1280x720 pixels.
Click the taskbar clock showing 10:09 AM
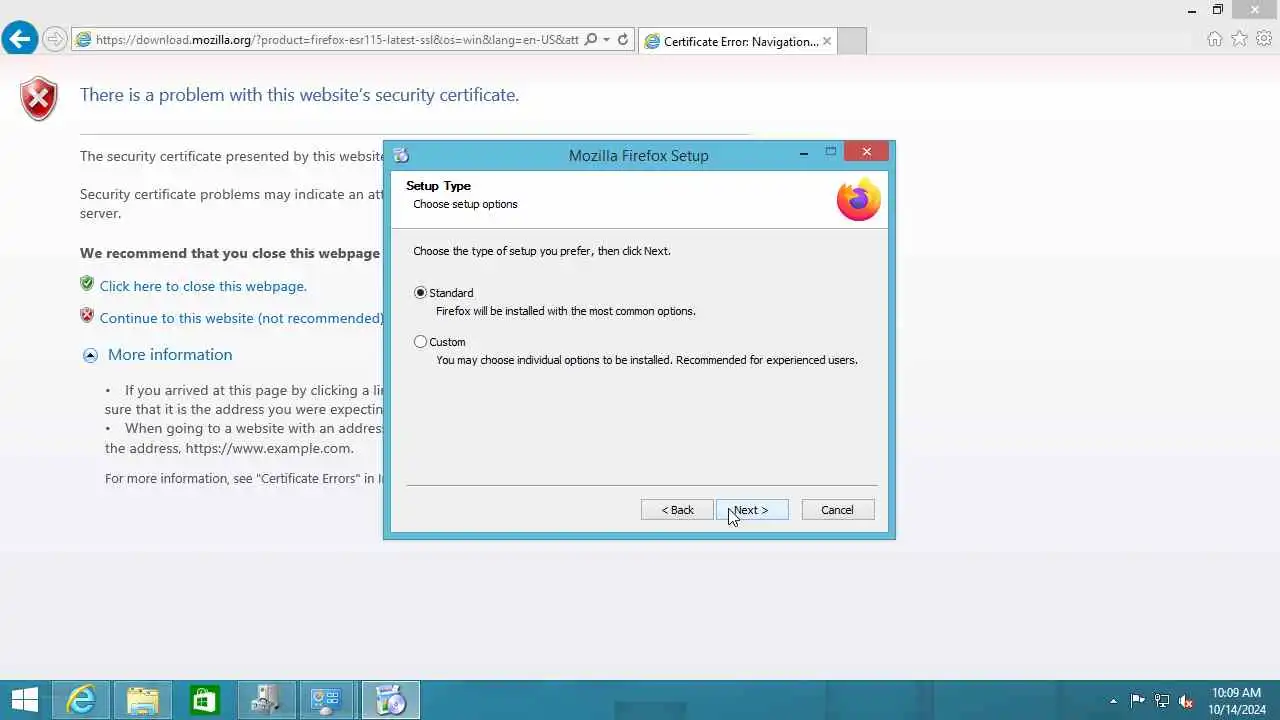click(1237, 701)
